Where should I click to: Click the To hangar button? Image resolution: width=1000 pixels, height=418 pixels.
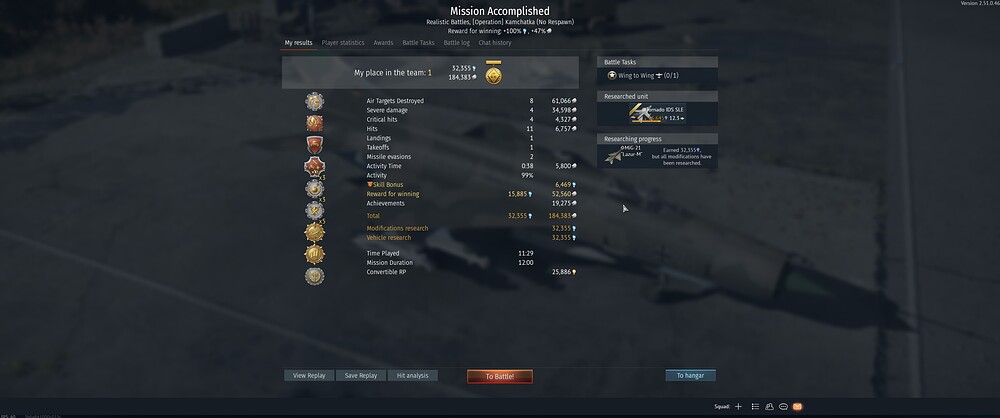click(690, 376)
